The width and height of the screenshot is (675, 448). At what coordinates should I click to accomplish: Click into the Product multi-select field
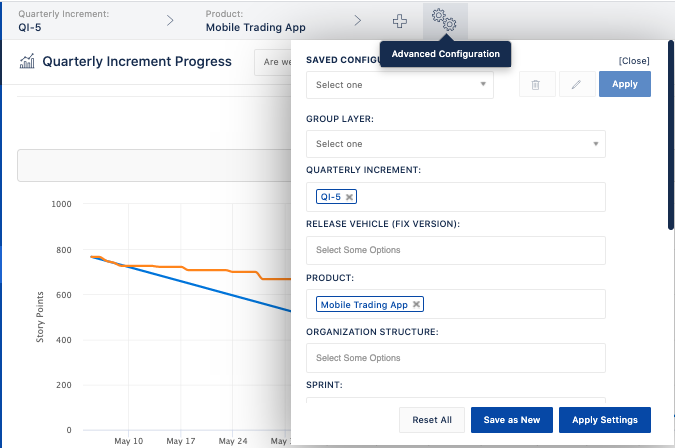(455, 304)
